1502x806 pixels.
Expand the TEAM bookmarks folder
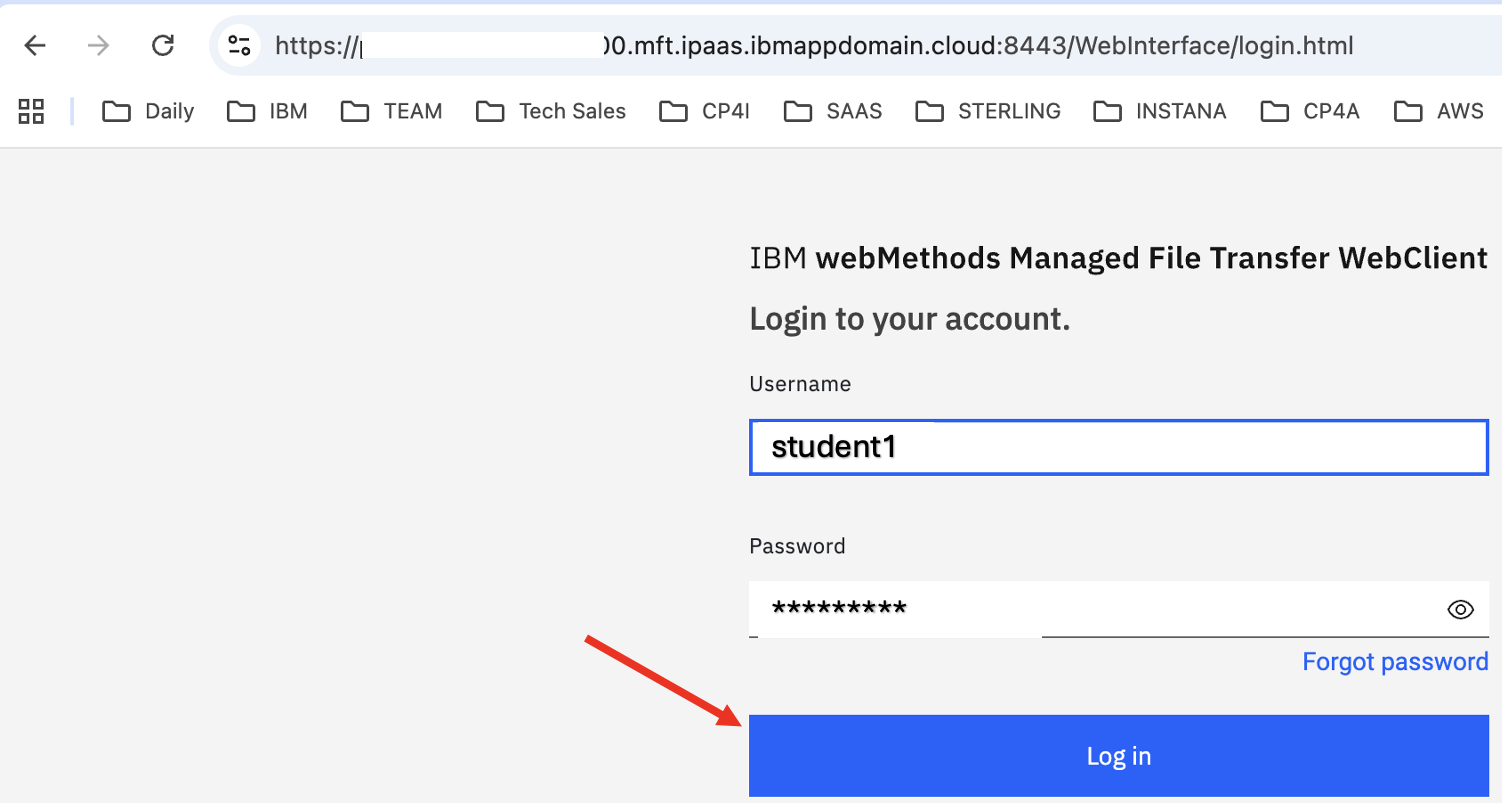391,111
